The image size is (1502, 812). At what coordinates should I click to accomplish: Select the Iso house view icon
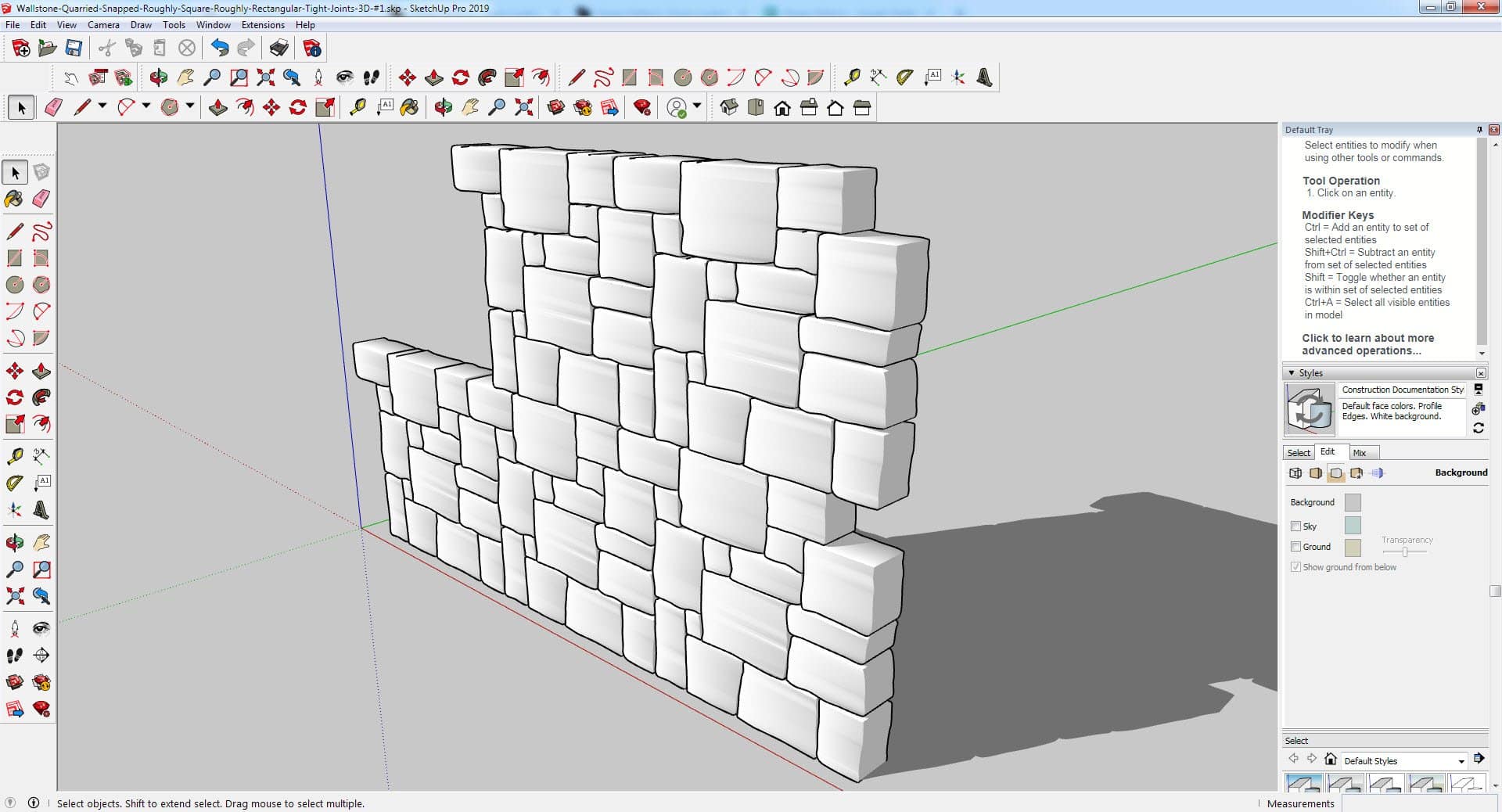(x=729, y=107)
